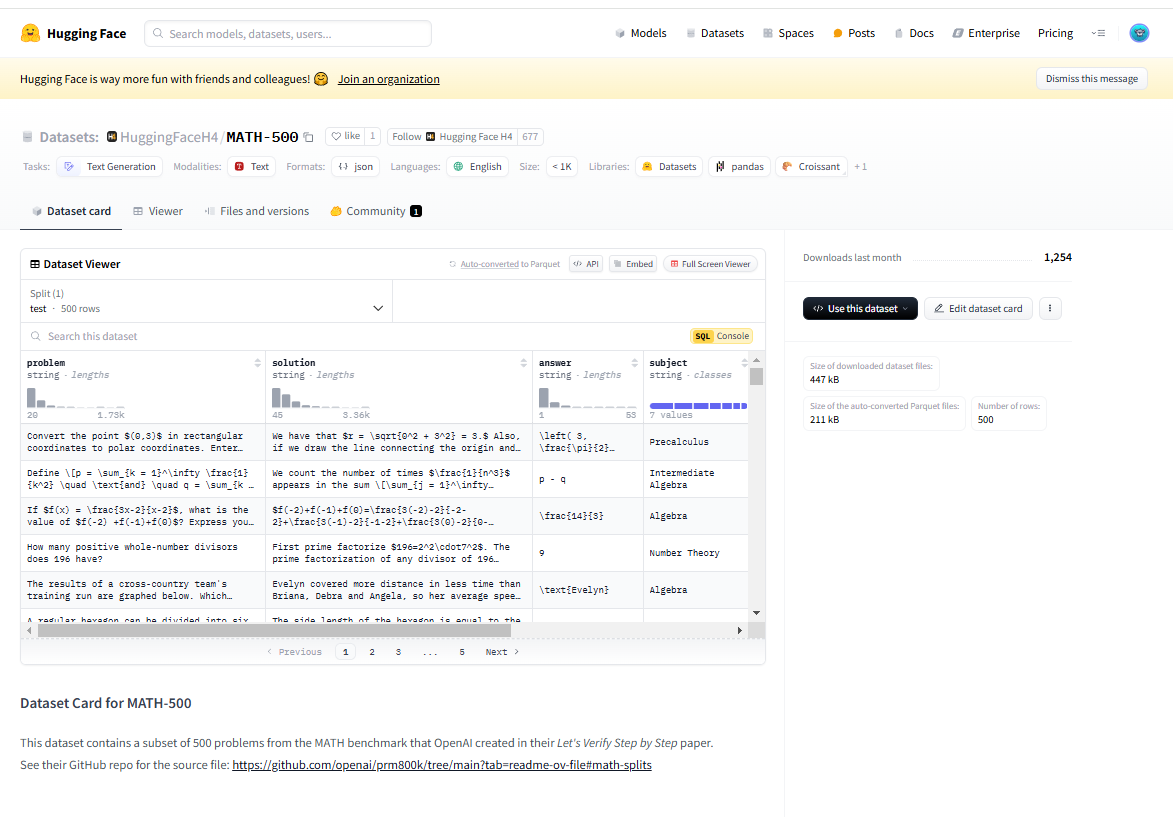The width and height of the screenshot is (1173, 817).
Task: Click the horizontal table scrollbar right arrow
Action: tap(740, 631)
